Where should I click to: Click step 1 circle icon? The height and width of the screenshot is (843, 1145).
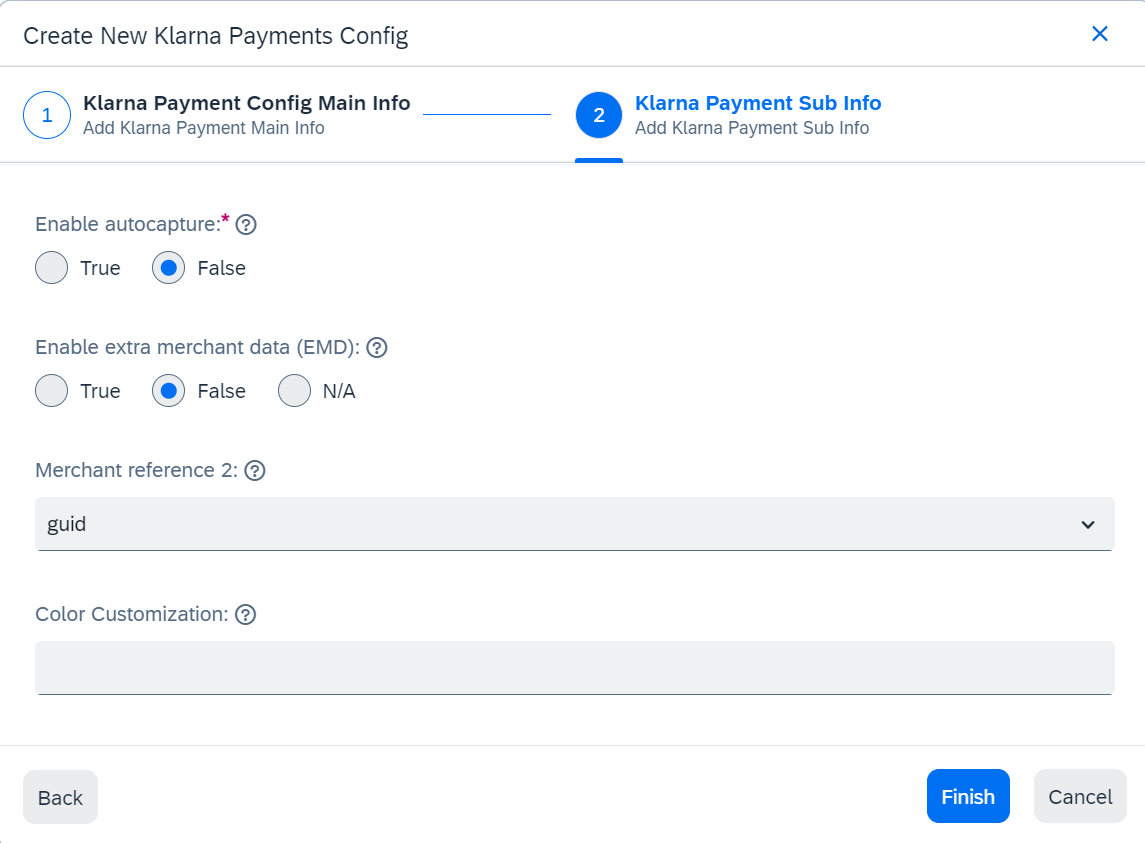[x=47, y=115]
